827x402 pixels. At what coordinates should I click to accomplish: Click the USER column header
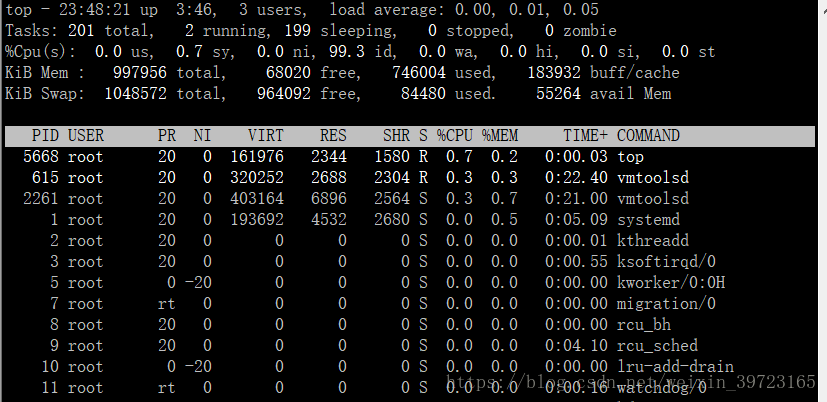(x=86, y=136)
